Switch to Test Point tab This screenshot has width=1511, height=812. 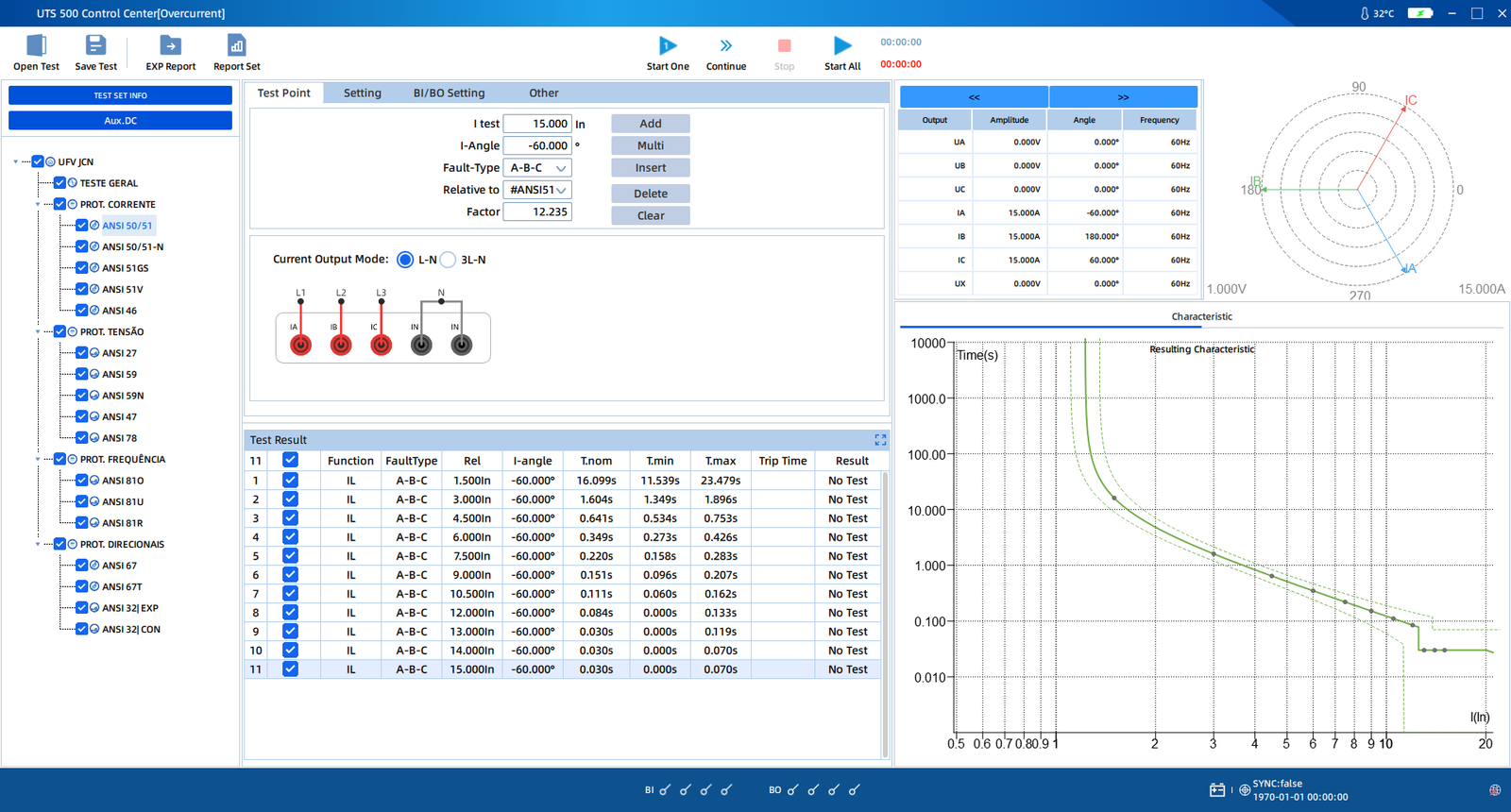point(283,93)
